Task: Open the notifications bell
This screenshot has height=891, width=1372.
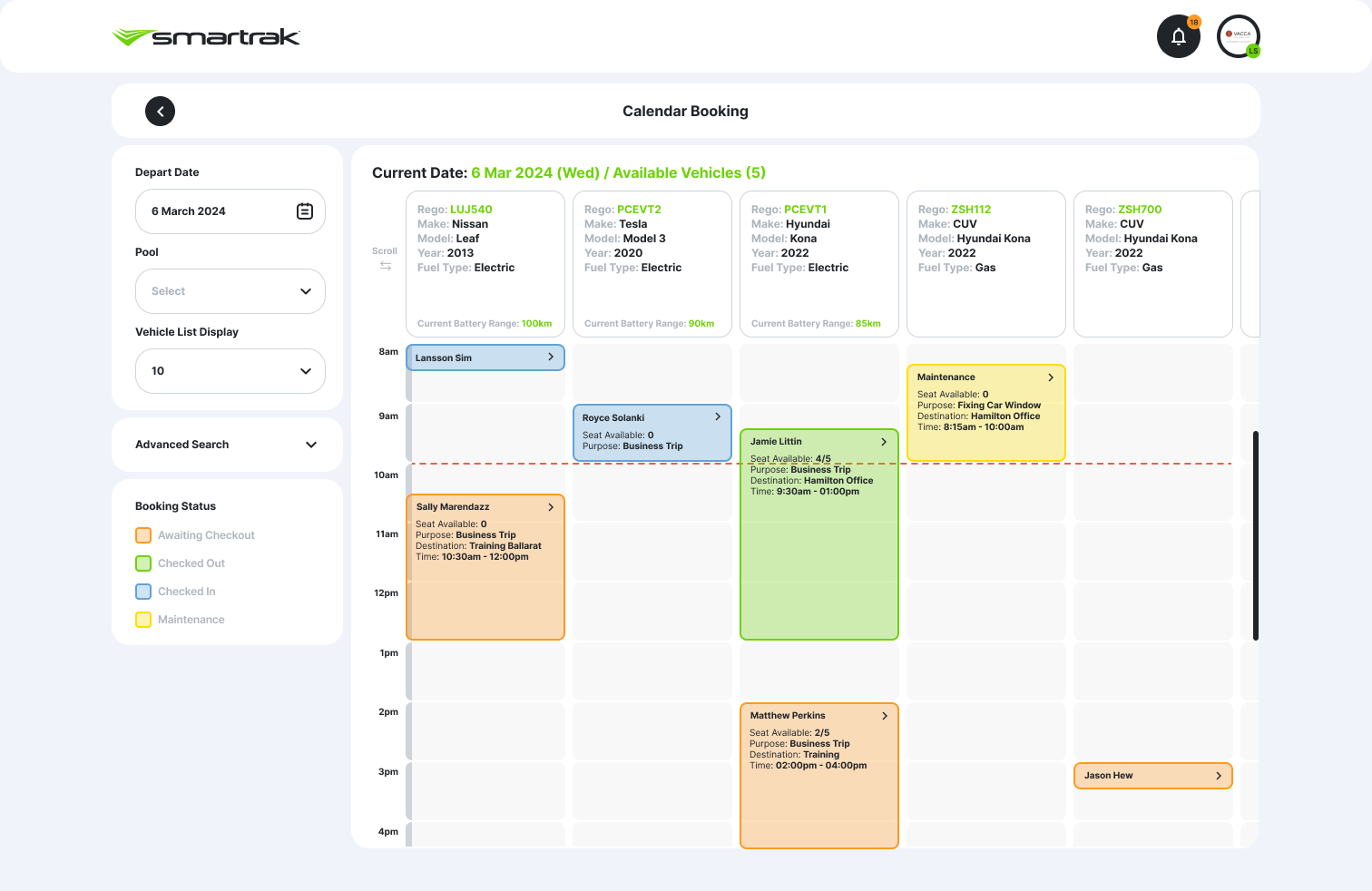Action: [x=1178, y=37]
